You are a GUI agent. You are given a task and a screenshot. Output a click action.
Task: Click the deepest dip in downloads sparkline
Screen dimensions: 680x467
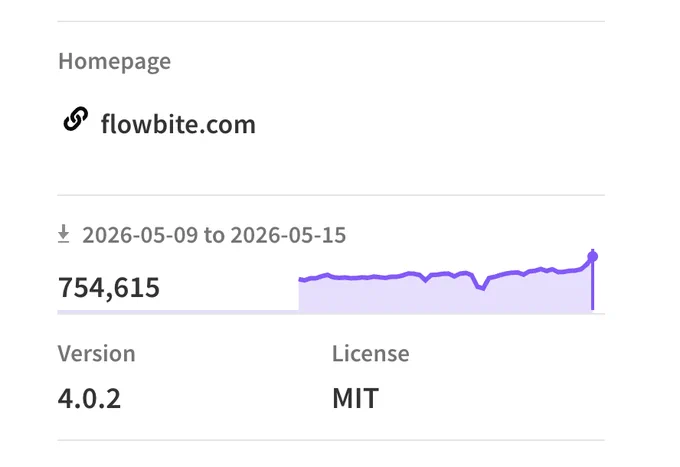coord(481,287)
